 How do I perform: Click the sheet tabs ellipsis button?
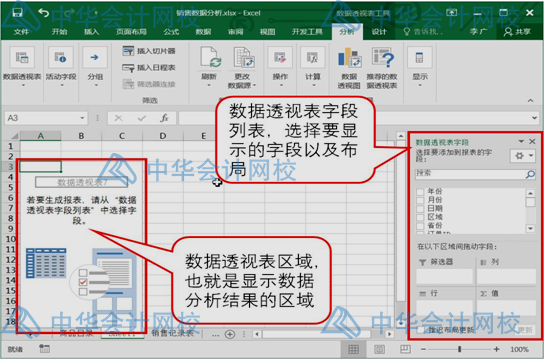(215, 335)
